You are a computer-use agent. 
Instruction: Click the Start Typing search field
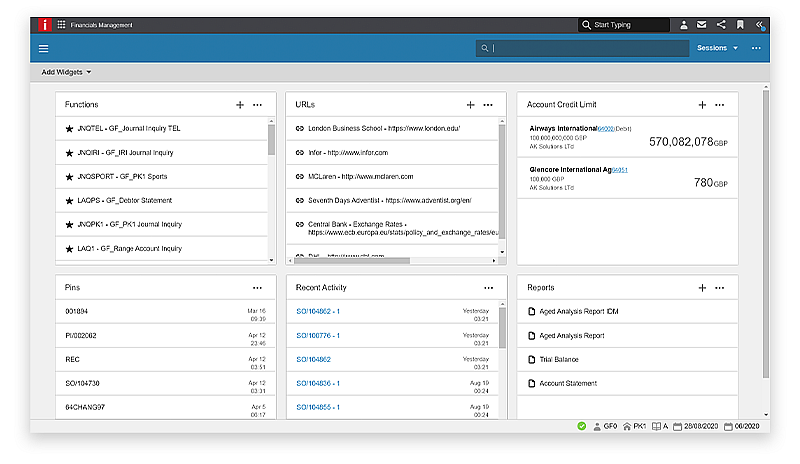(624, 24)
